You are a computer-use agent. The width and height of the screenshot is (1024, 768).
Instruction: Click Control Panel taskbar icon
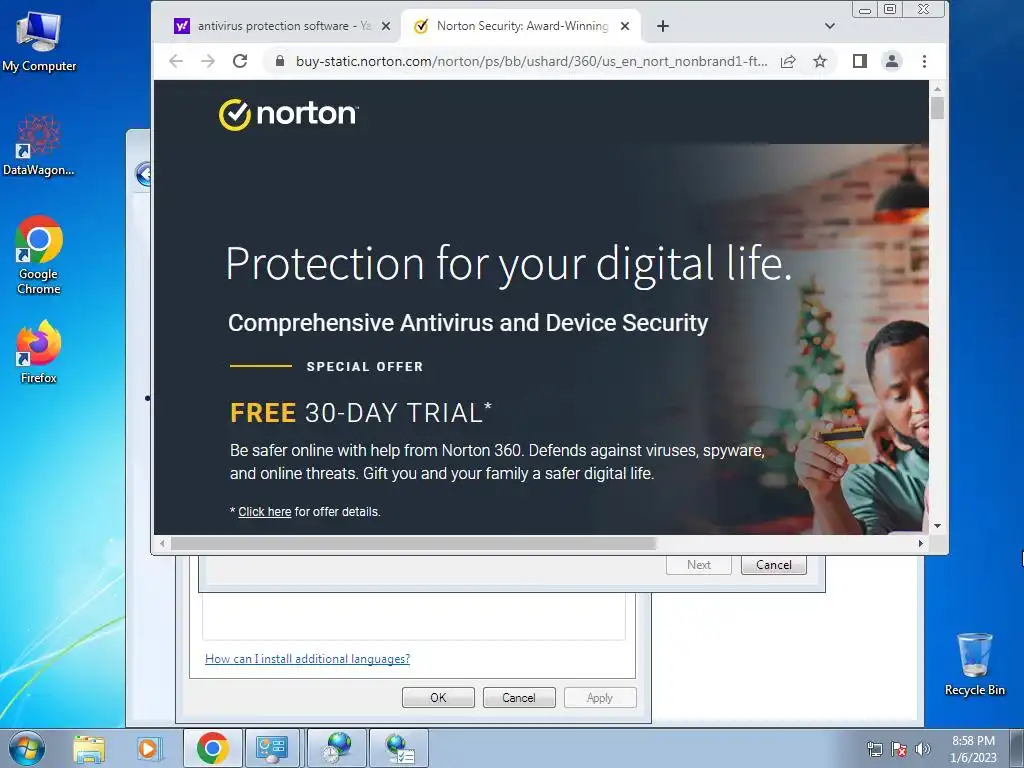coord(272,748)
